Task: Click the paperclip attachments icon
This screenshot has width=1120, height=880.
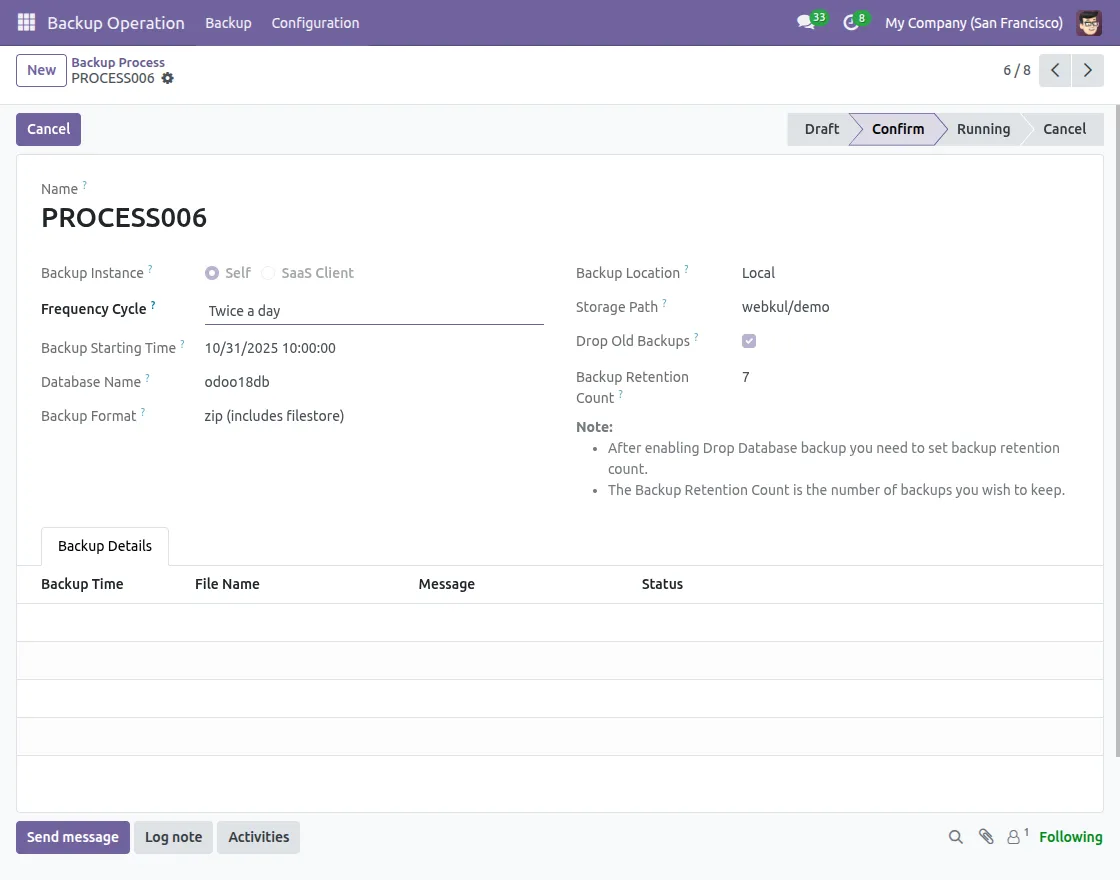Action: pos(986,837)
